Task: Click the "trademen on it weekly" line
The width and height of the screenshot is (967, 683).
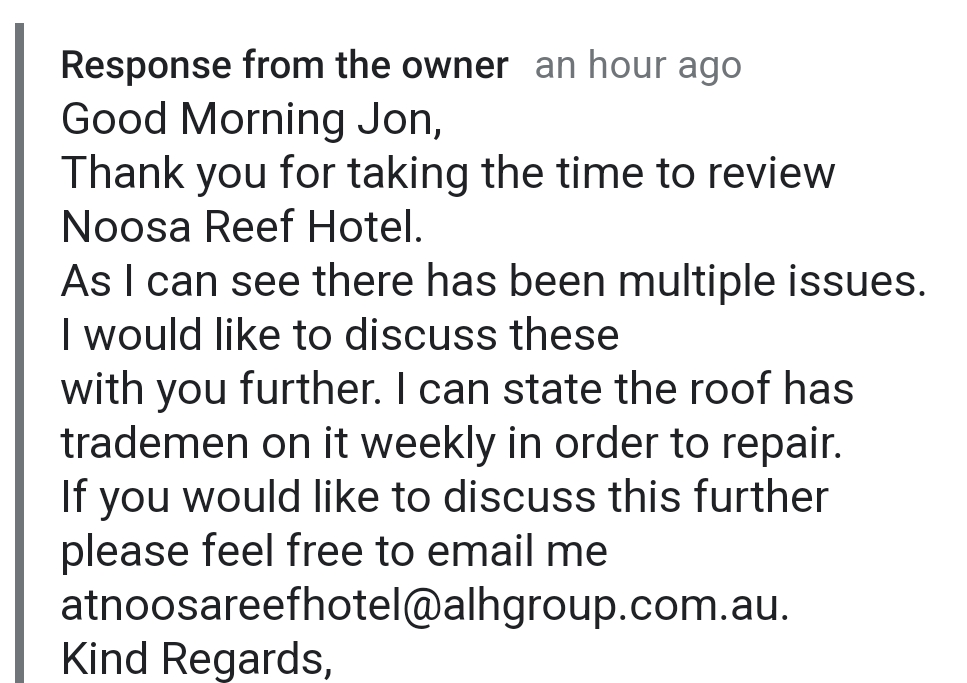Action: point(451,444)
